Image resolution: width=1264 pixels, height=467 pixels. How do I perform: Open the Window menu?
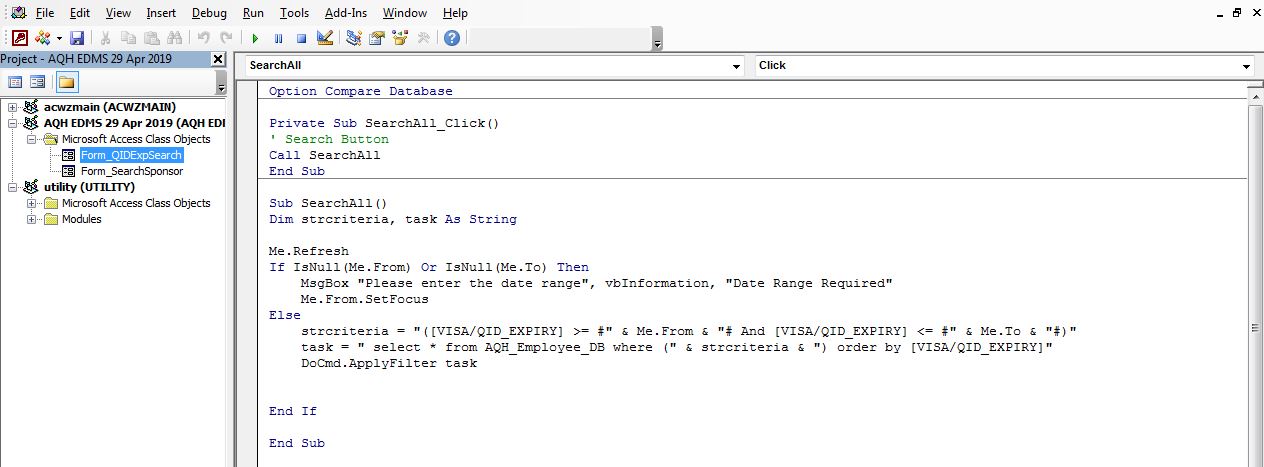point(405,13)
